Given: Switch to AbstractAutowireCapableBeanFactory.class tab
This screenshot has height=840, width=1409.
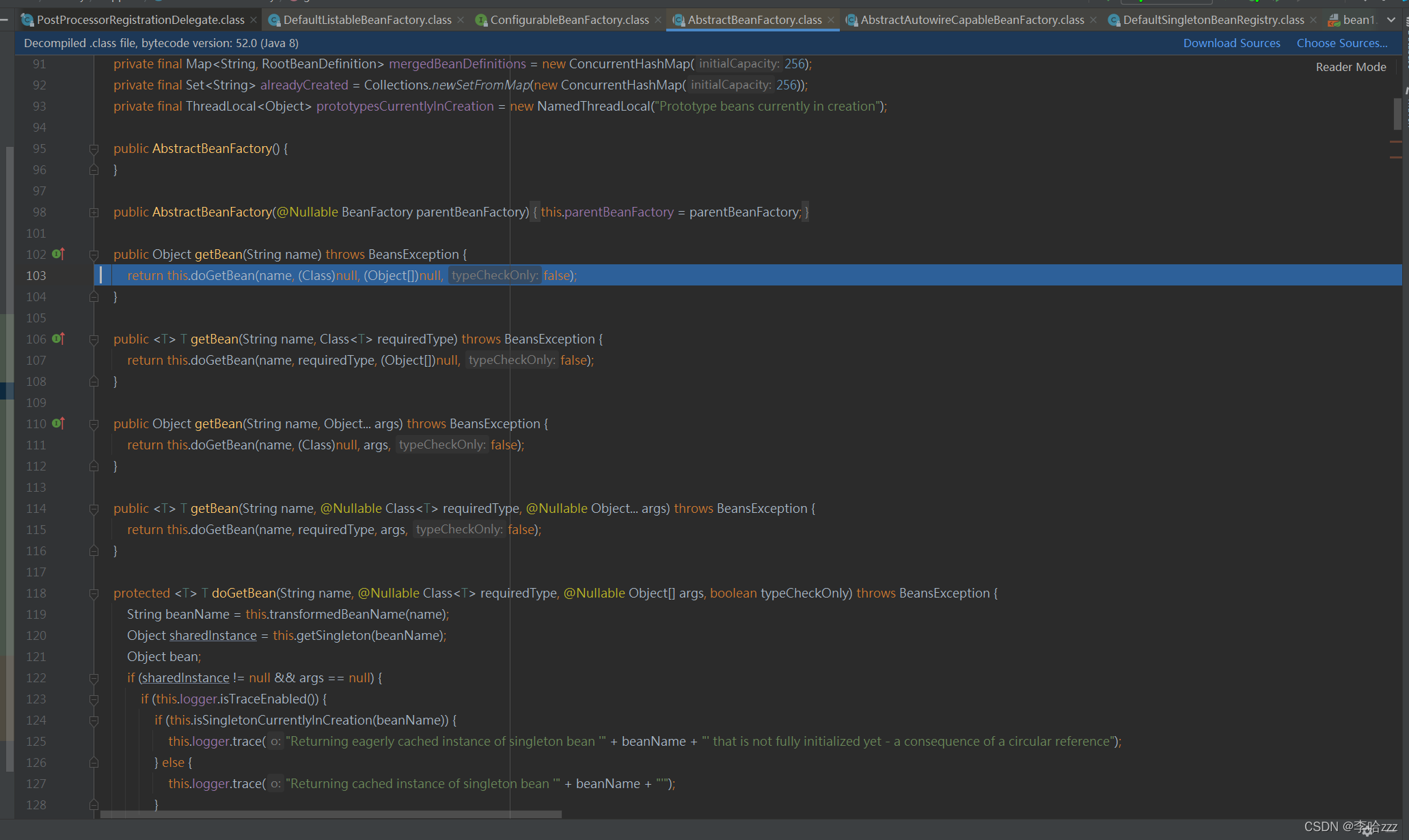Looking at the screenshot, I should (x=972, y=20).
